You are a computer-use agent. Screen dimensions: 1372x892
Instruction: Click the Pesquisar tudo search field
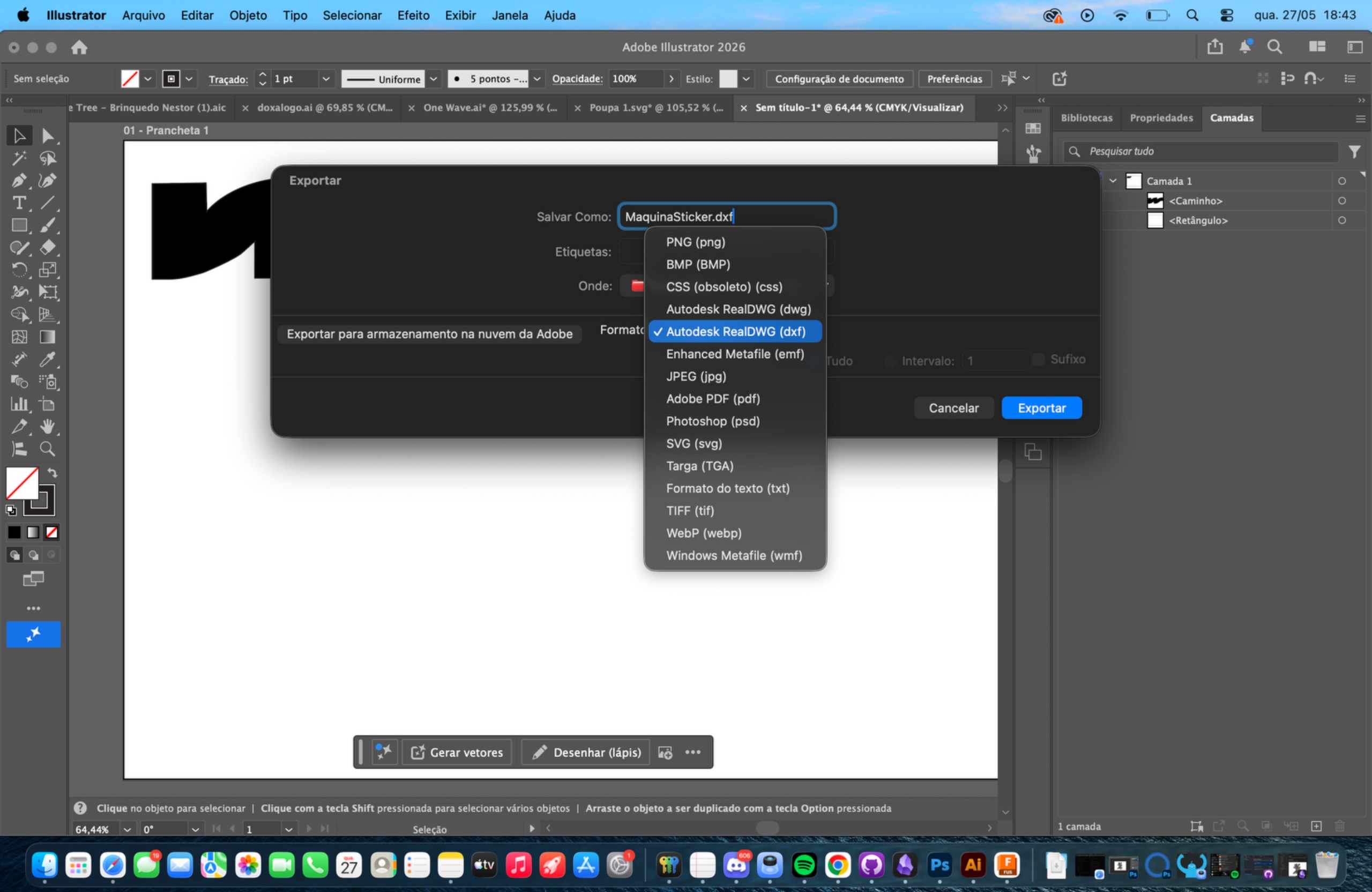click(1200, 152)
